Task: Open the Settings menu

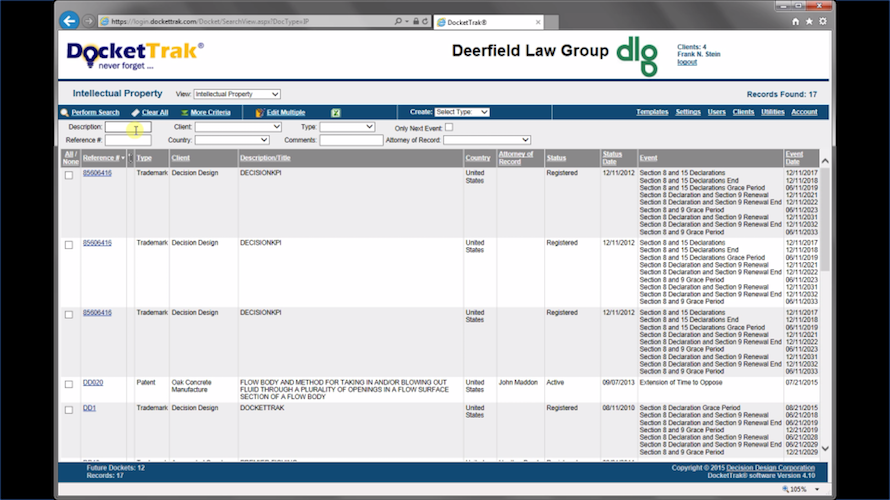Action: click(688, 112)
